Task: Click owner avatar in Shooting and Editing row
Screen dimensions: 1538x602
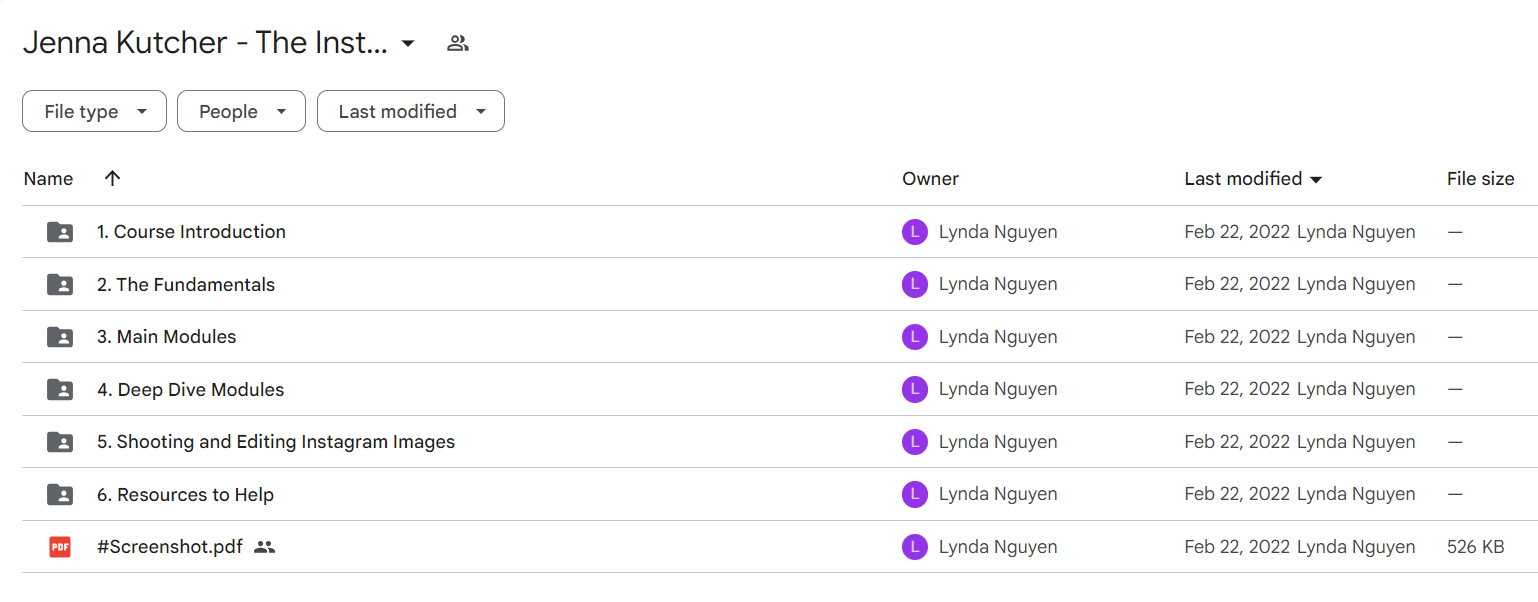Action: pos(915,442)
